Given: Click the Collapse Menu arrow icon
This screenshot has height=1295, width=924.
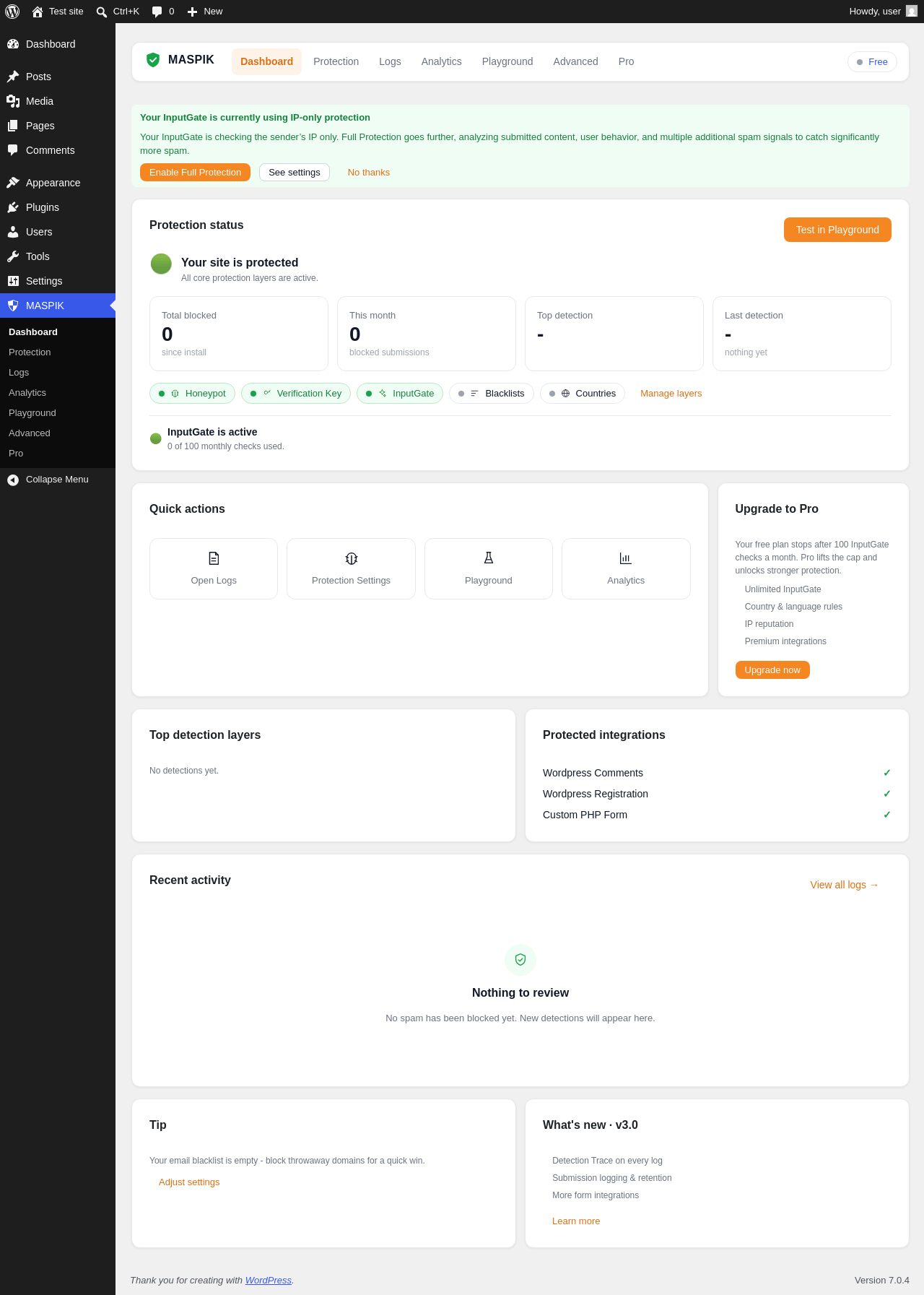Looking at the screenshot, I should pos(13,480).
